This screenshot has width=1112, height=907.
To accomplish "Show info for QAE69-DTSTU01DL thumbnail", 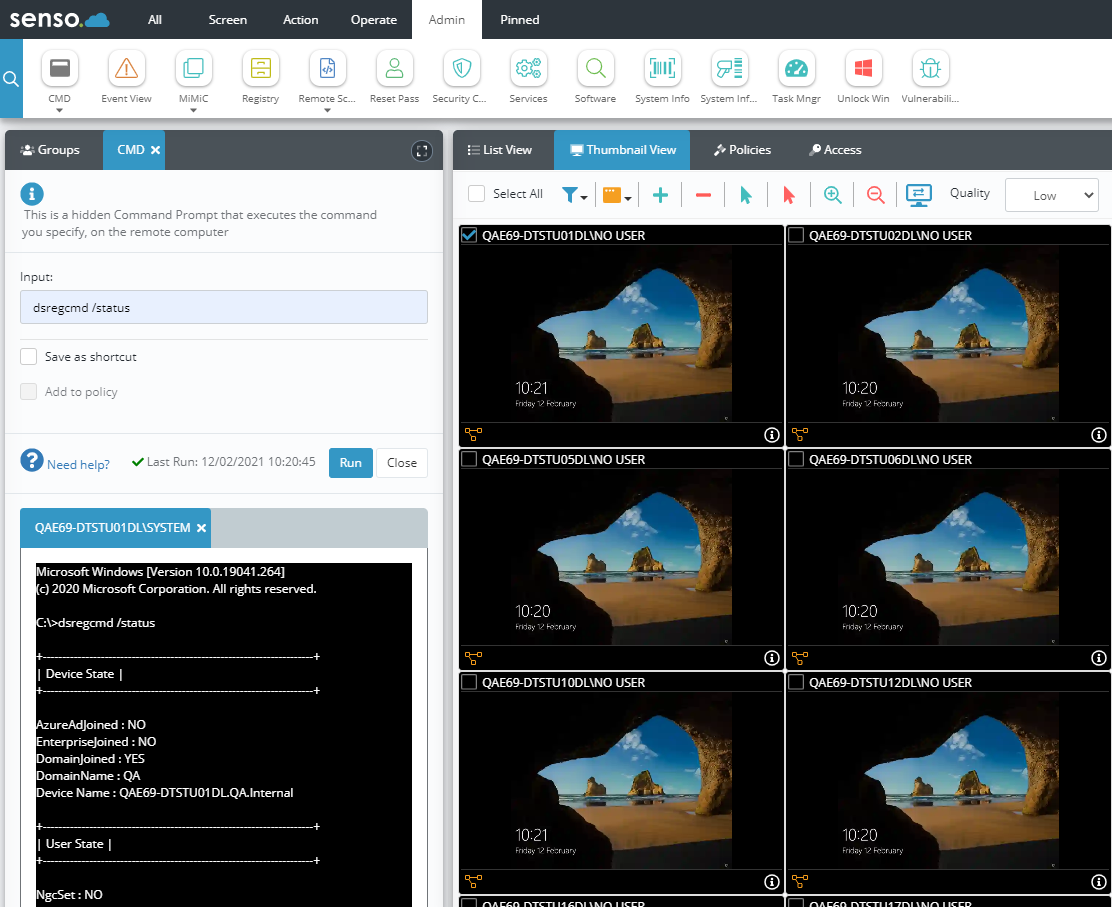I will point(772,435).
